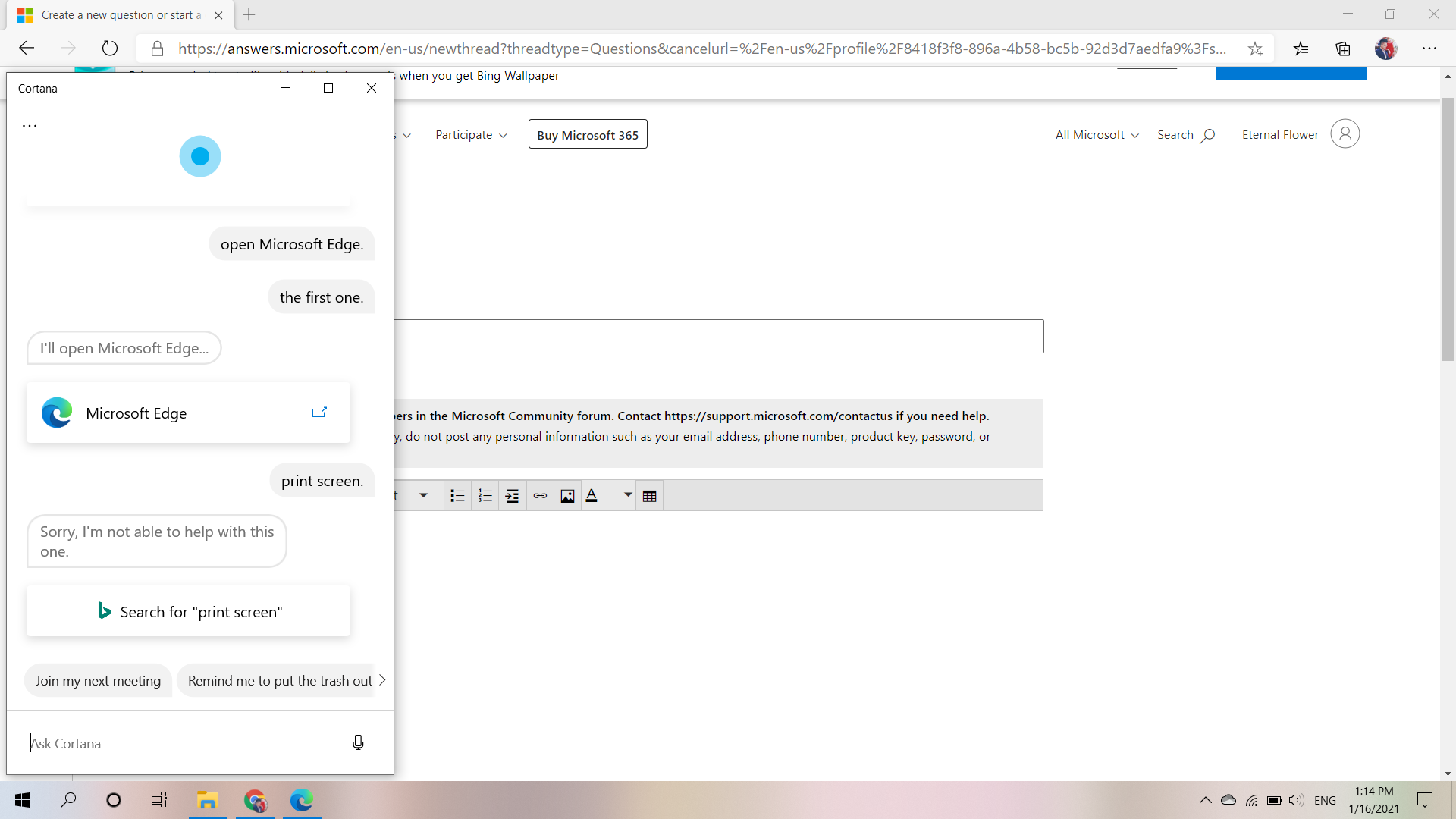1456x819 pixels.
Task: Refresh the current page
Action: [x=110, y=49]
